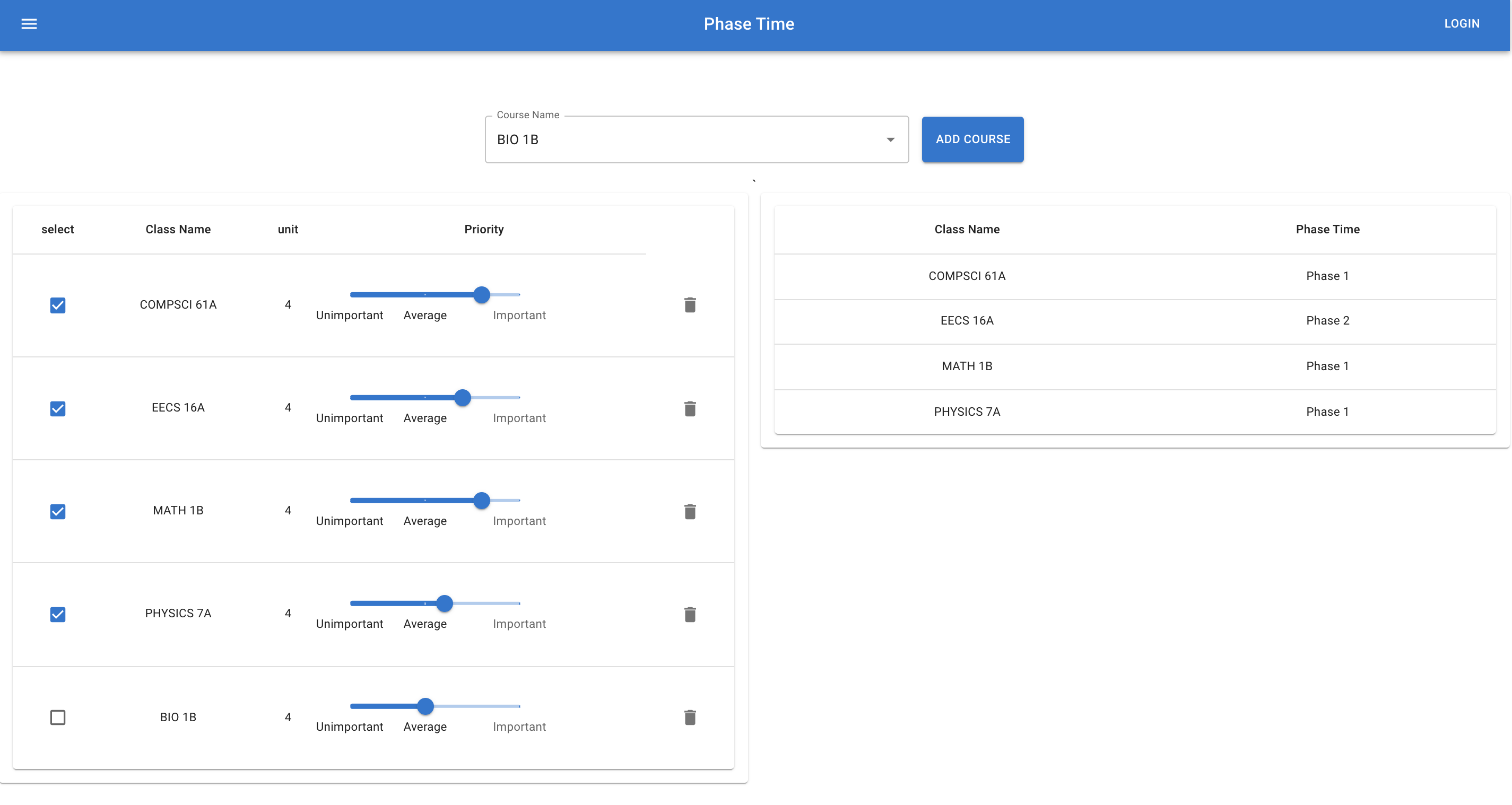Click the Class Name header in results table

coord(966,229)
